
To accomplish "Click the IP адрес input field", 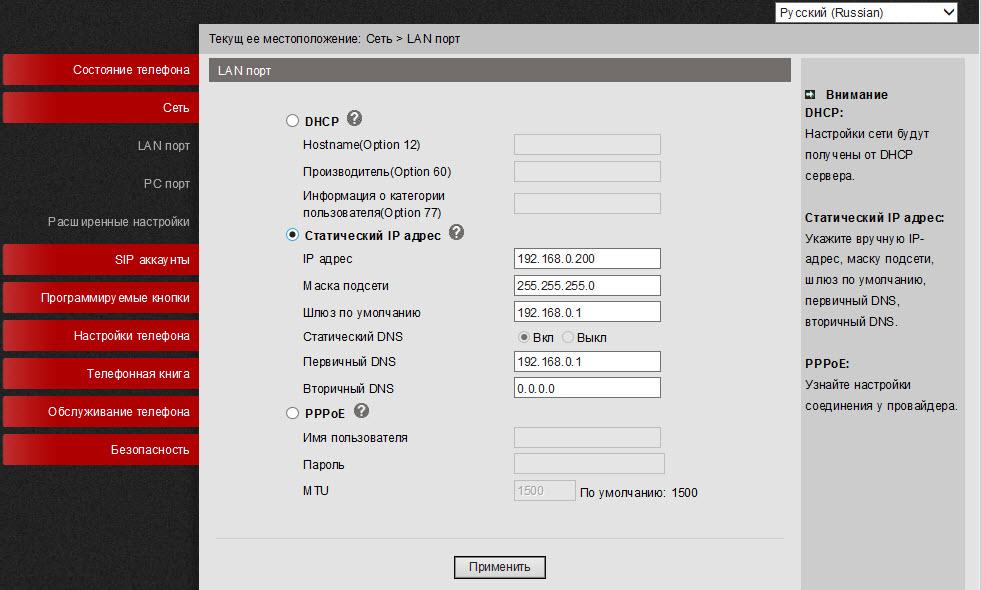I will click(586, 258).
